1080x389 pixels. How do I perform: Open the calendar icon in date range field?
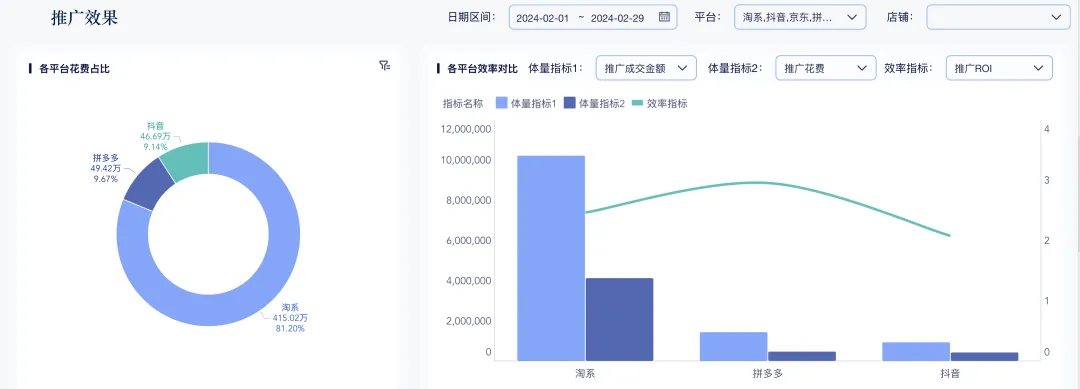(664, 17)
